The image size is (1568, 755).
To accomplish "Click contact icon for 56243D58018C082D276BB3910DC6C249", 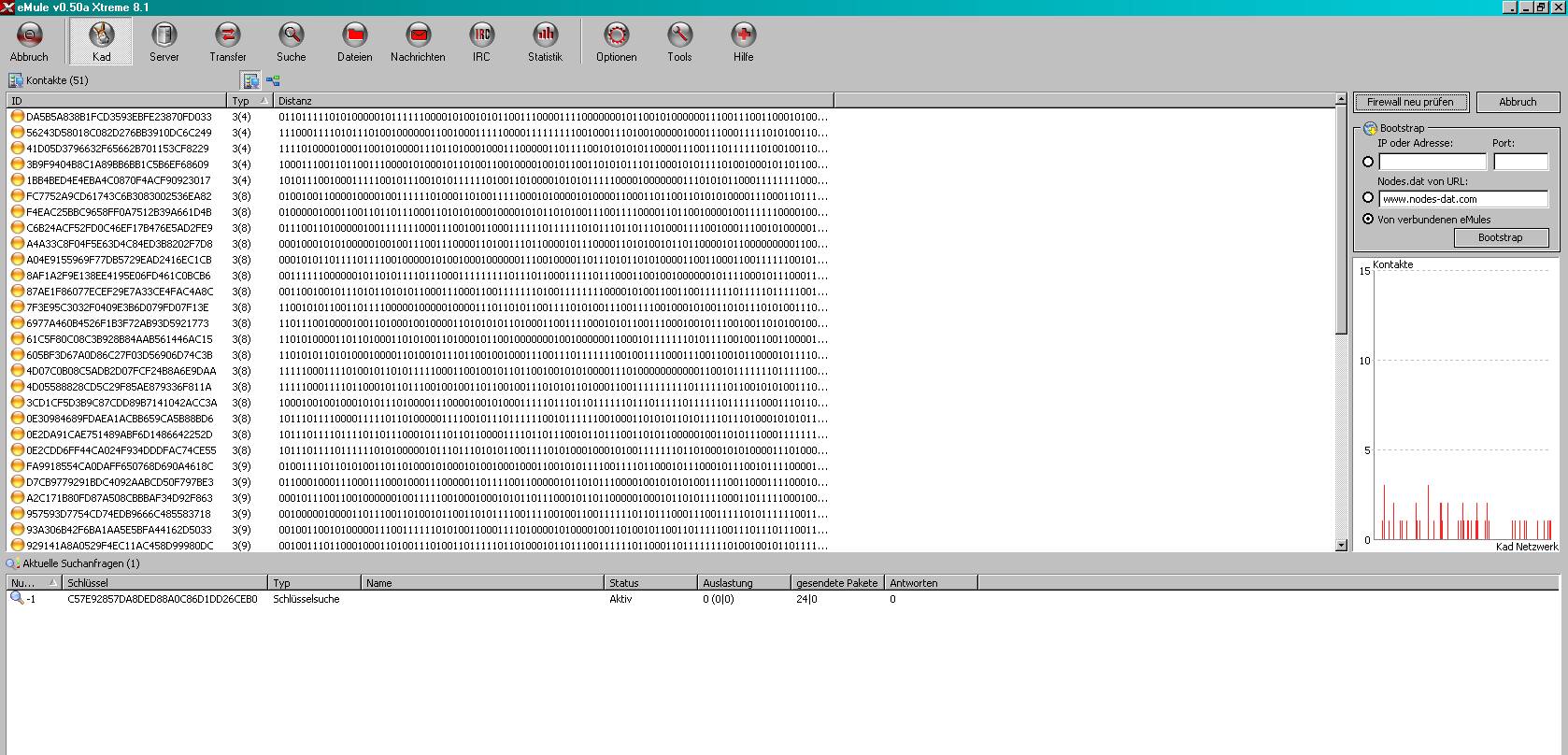I will pyautogui.click(x=17, y=133).
